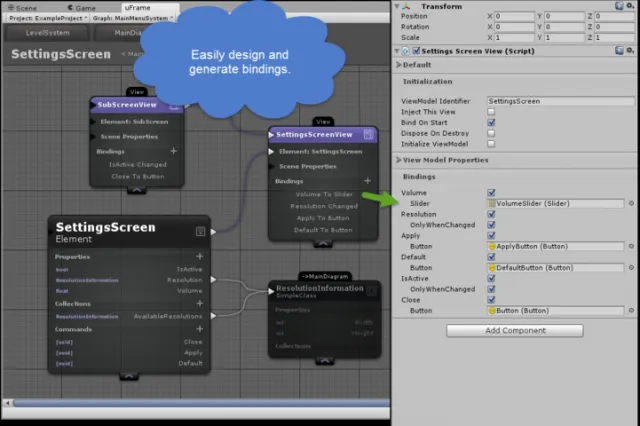The height and width of the screenshot is (426, 640).
Task: Add a binding to the SettingsScreenView node
Action: coord(367,180)
